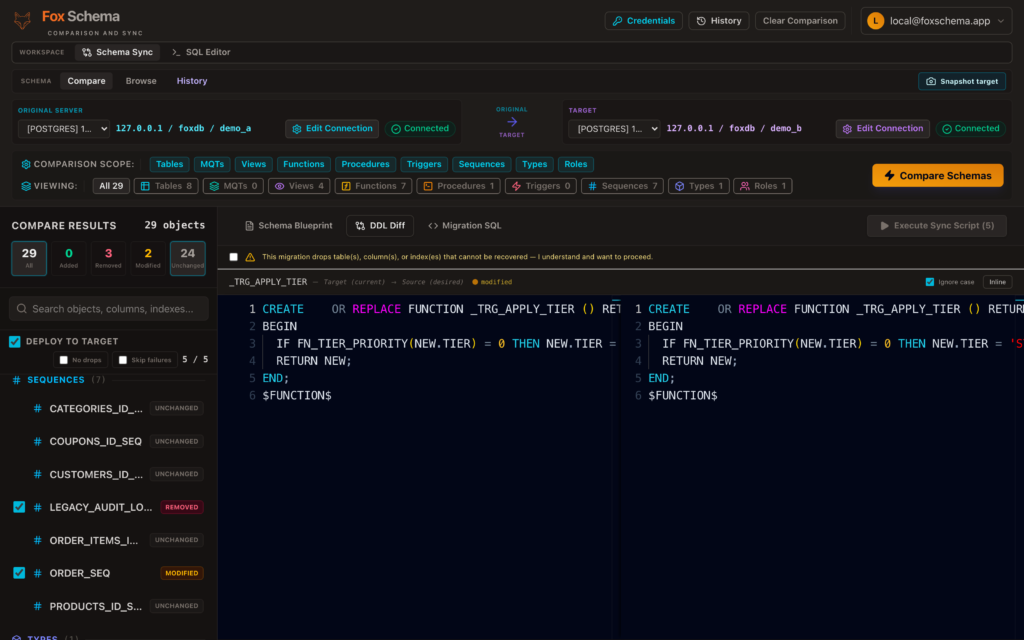Open the Credentials dialog
Screen dimensions: 1024x640
point(643,21)
